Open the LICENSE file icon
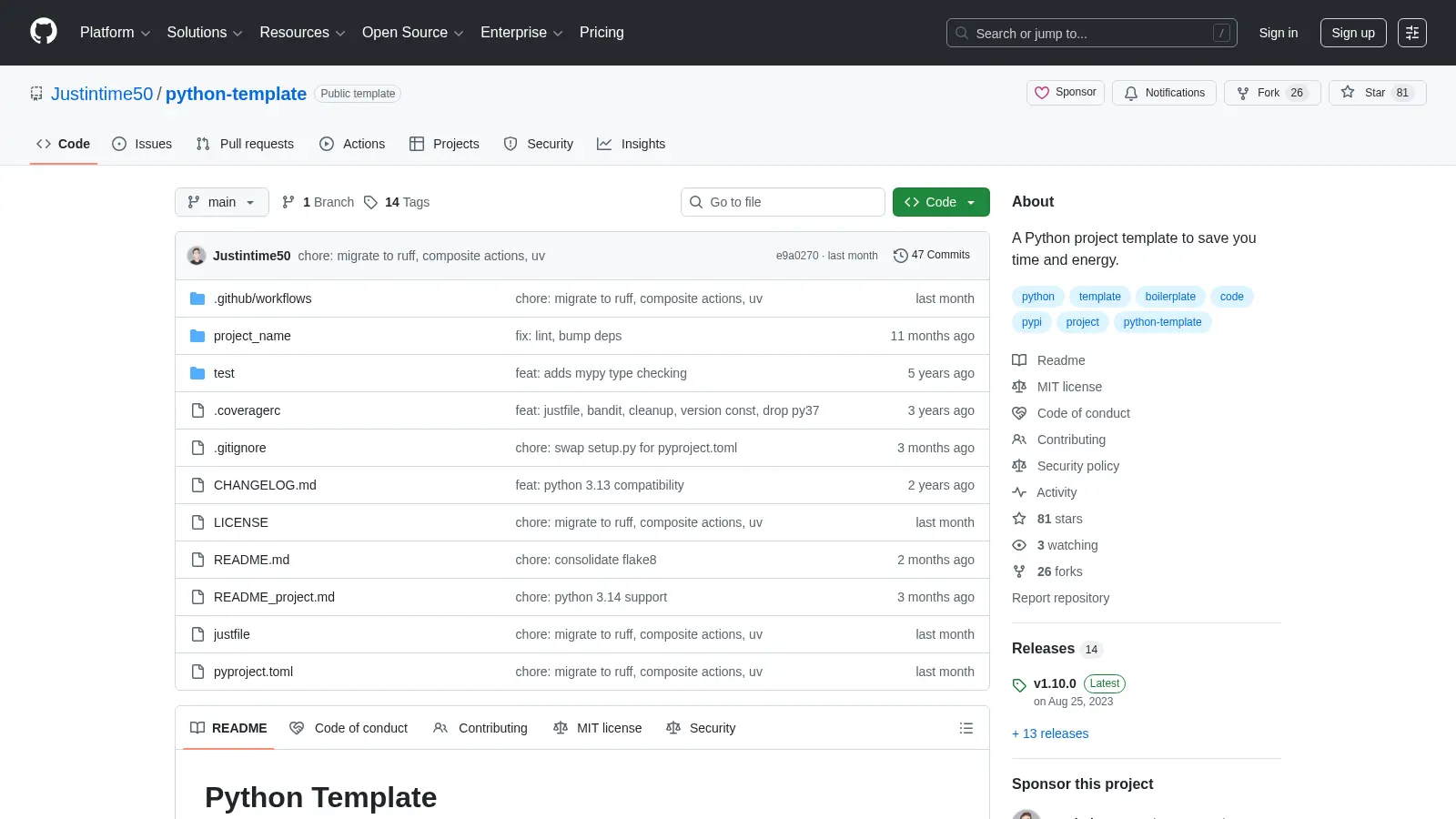Image resolution: width=1456 pixels, height=819 pixels. click(x=197, y=522)
